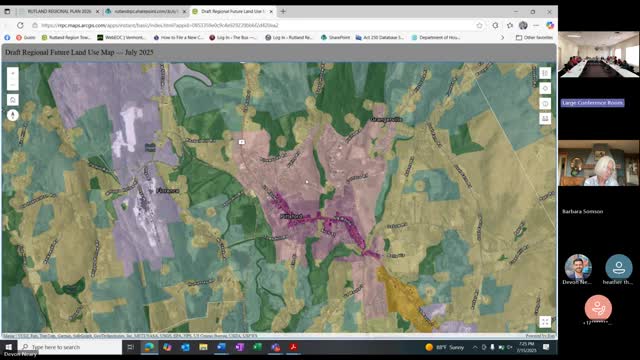Refresh the browser page

click(x=20, y=25)
